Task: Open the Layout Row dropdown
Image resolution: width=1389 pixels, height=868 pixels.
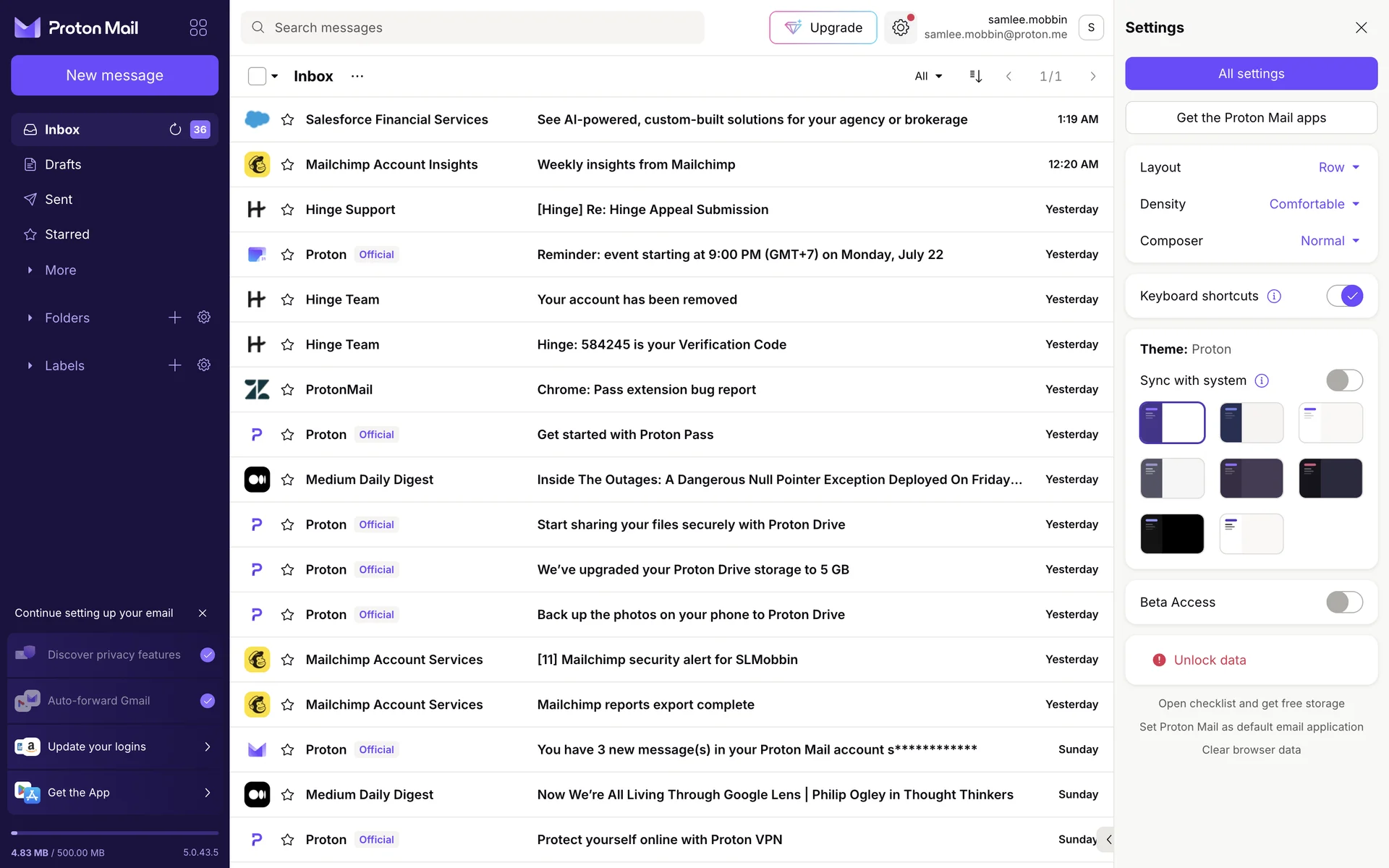Action: click(1338, 167)
